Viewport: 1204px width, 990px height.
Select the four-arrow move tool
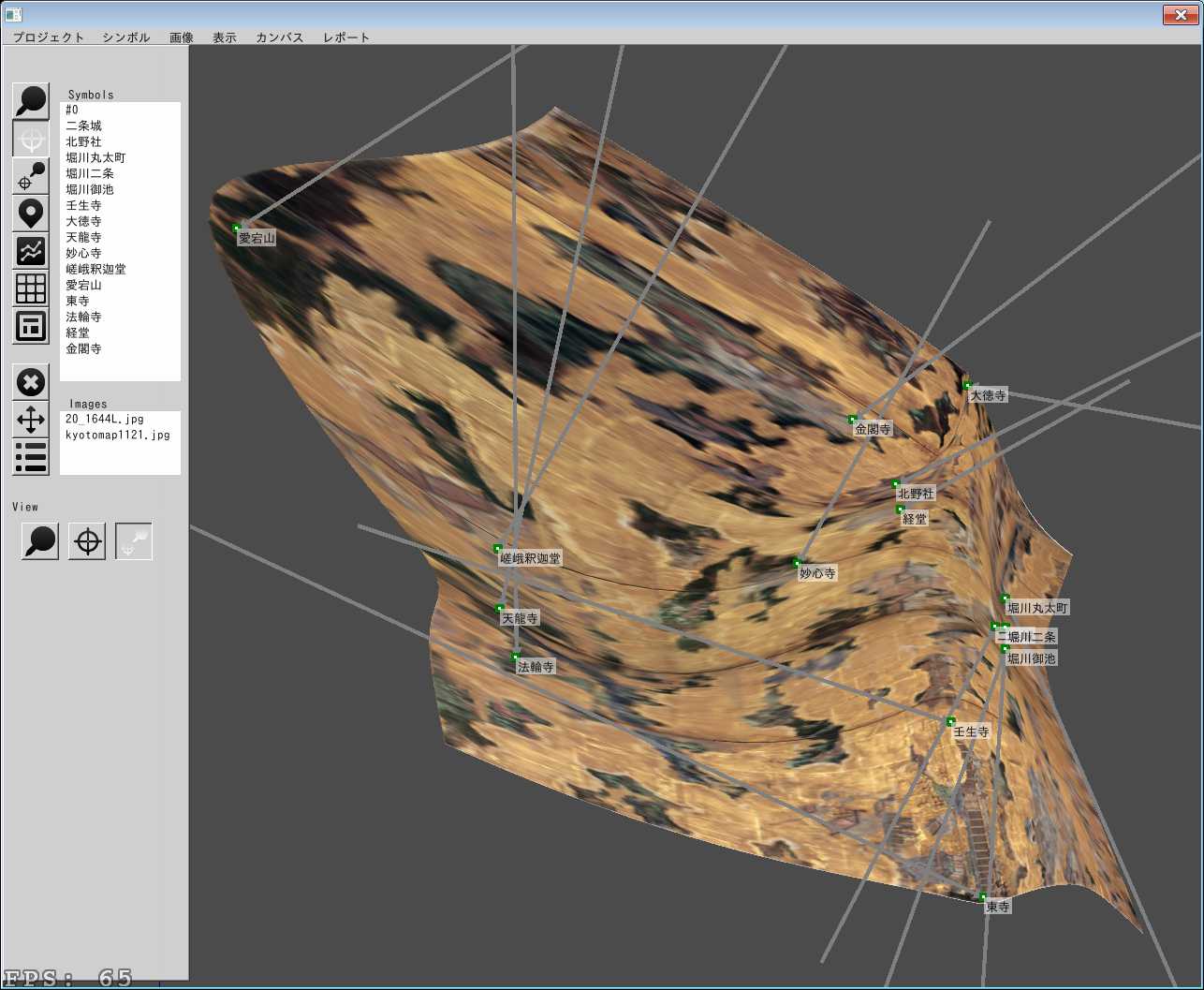click(31, 420)
